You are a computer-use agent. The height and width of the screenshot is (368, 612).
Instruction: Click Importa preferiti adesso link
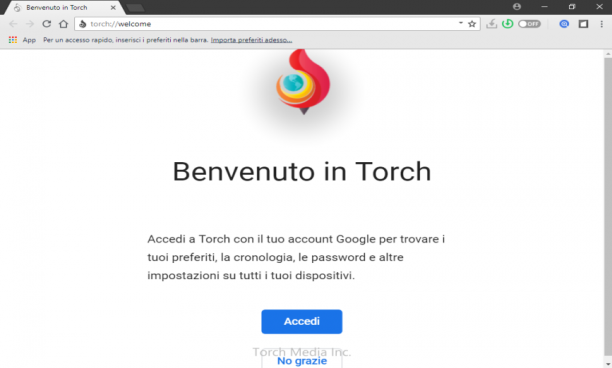click(251, 40)
